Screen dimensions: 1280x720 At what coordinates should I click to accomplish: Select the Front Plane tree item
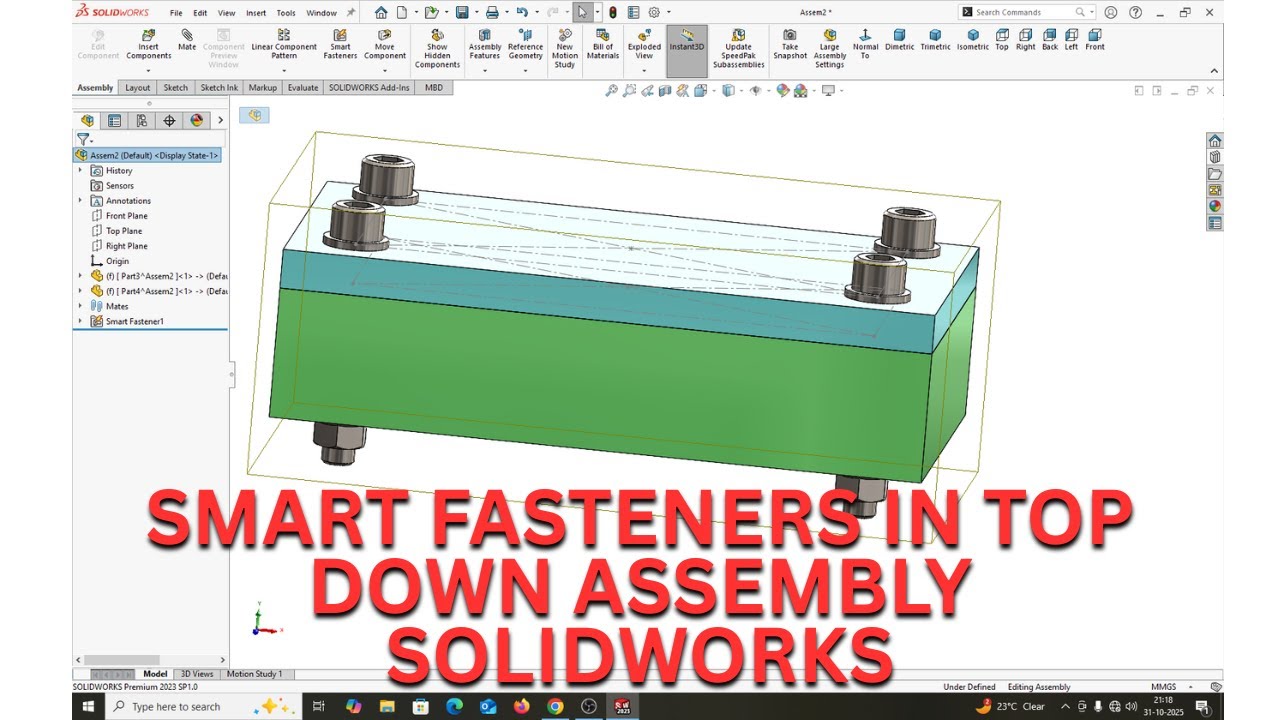click(126, 216)
